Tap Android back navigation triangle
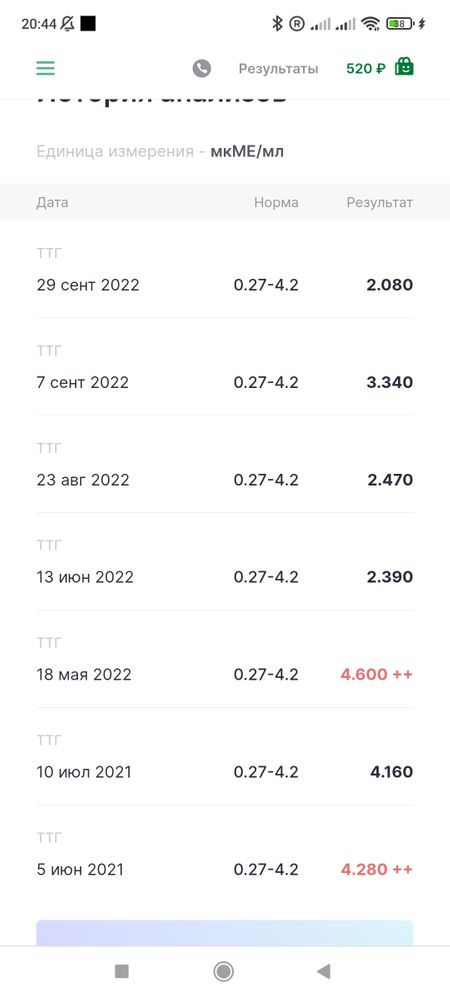The height and width of the screenshot is (1000, 450). click(x=324, y=971)
